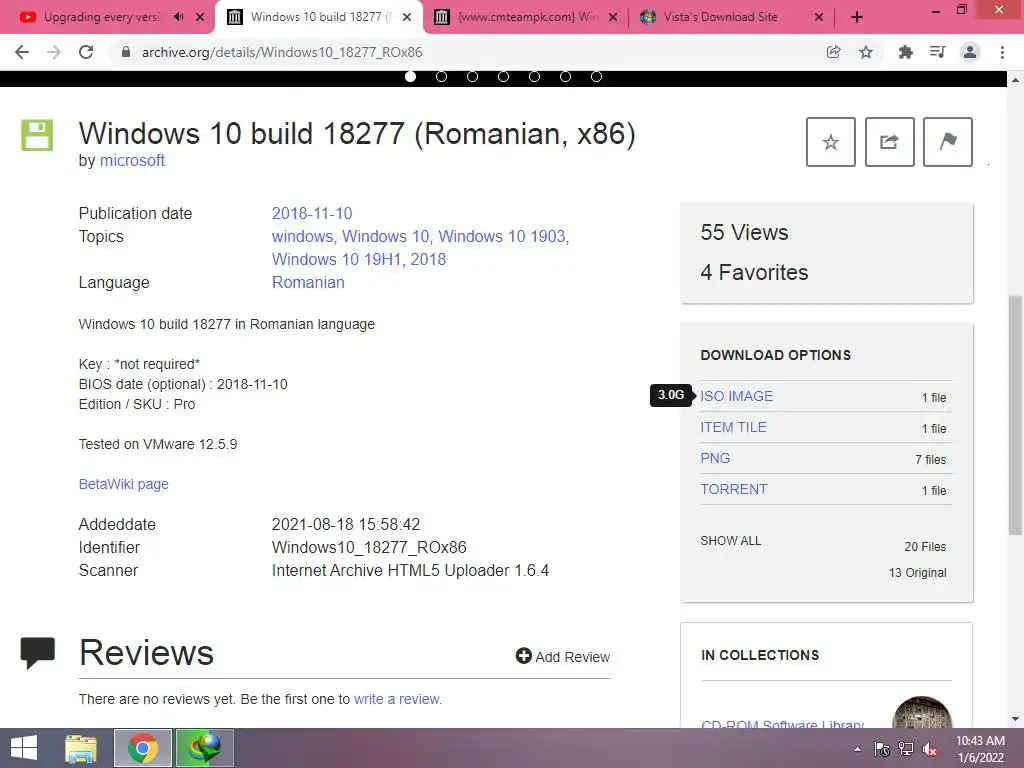Open the 'Windows 10 19H1' topic link
The image size is (1024, 768).
[x=336, y=259]
